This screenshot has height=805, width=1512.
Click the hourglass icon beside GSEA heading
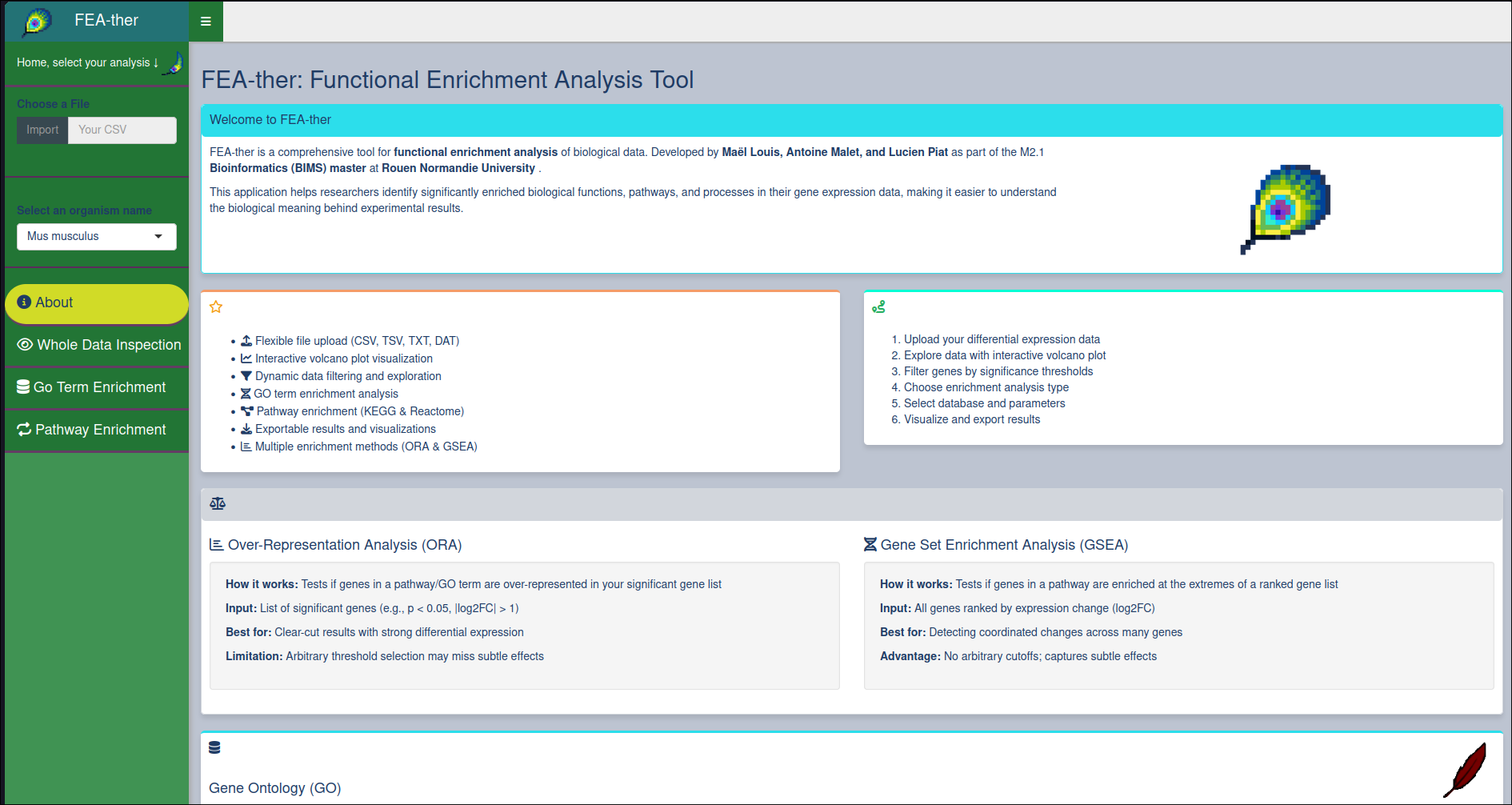(x=870, y=544)
